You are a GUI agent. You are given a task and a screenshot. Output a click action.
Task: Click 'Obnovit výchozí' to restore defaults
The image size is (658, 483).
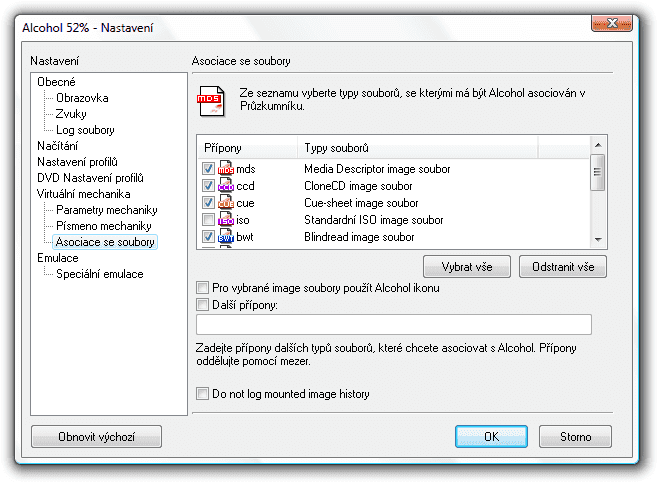97,437
